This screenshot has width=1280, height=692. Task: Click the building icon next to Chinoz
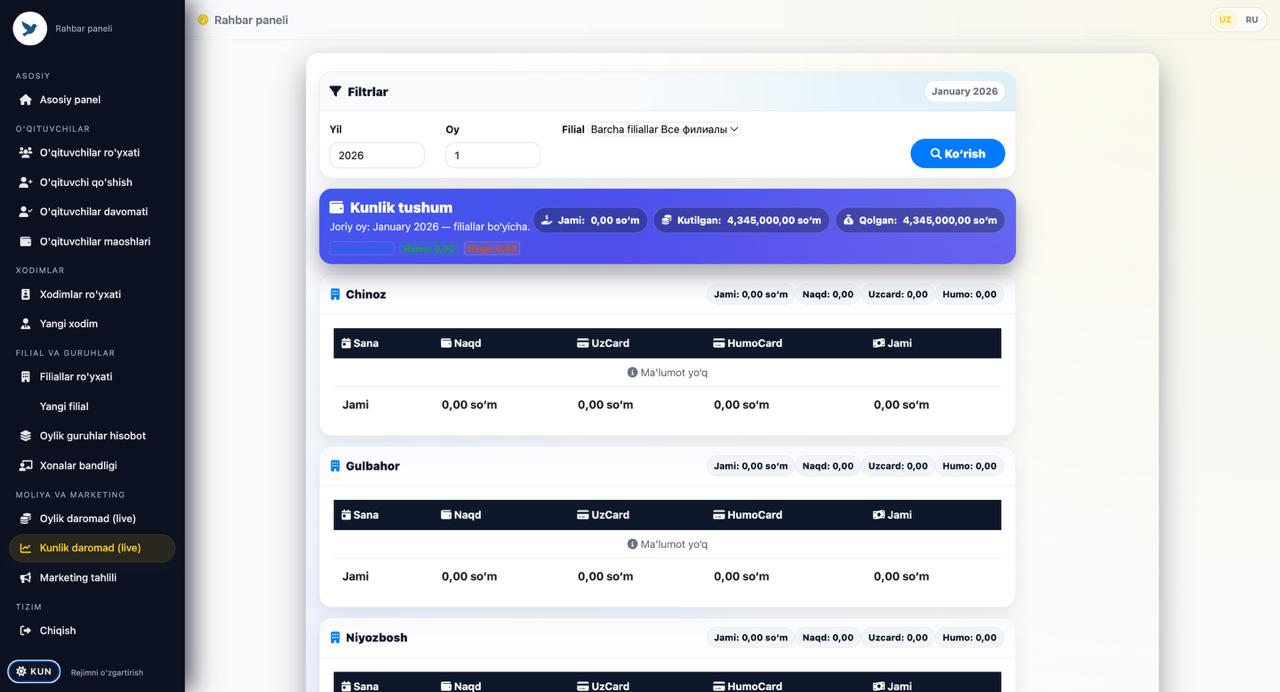pos(335,295)
